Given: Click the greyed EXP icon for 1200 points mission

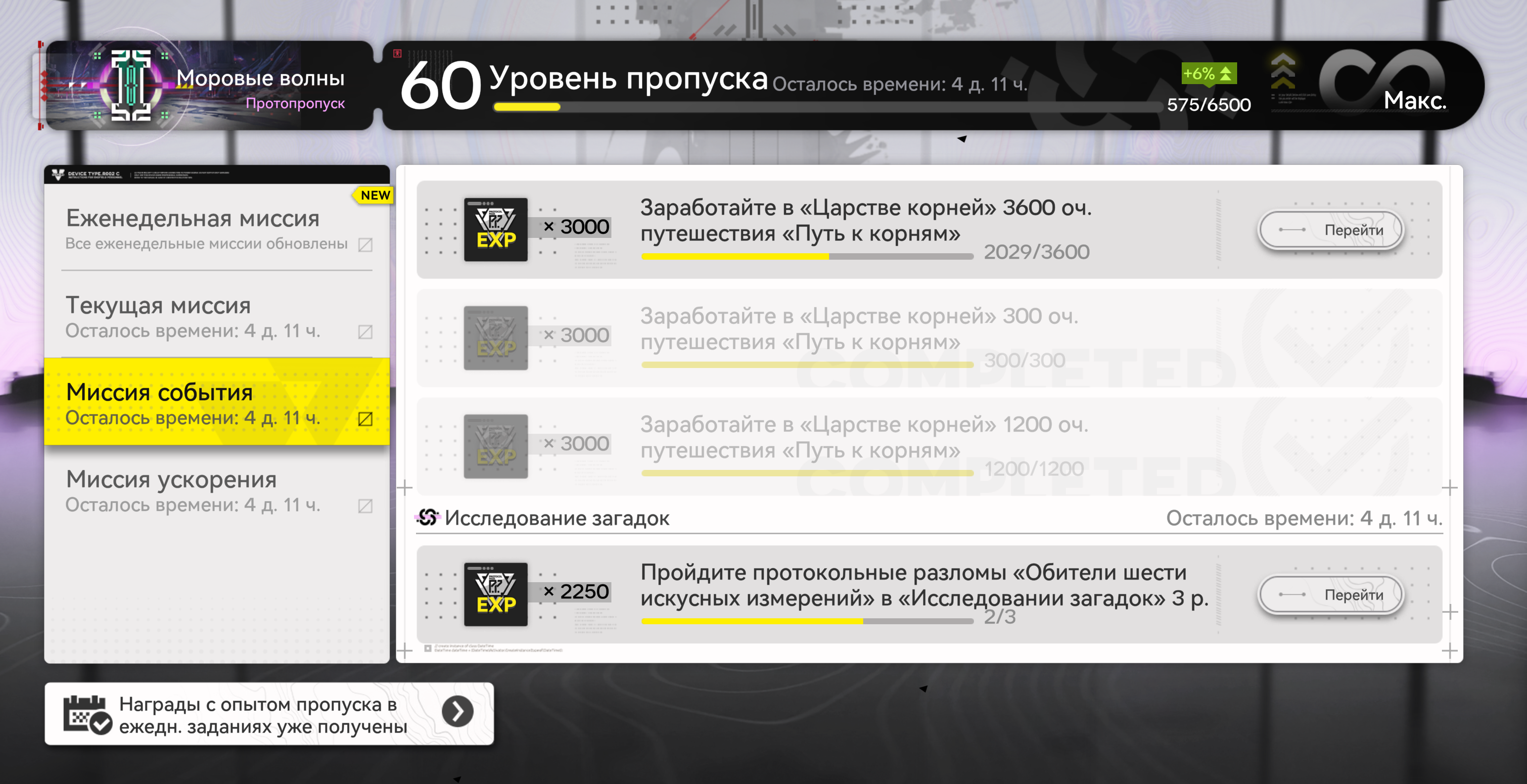Looking at the screenshot, I should (496, 446).
